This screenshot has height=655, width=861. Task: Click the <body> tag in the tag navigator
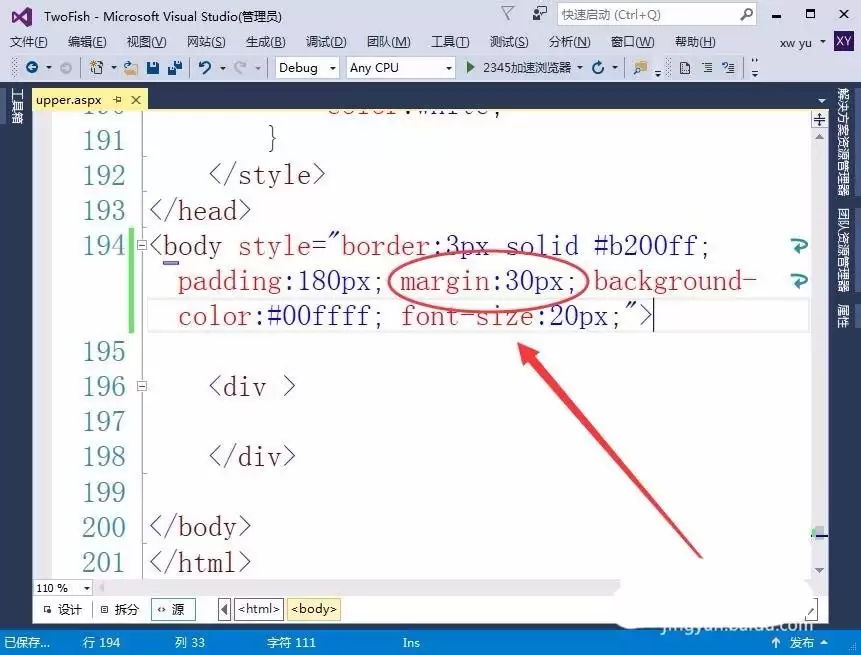tap(313, 608)
